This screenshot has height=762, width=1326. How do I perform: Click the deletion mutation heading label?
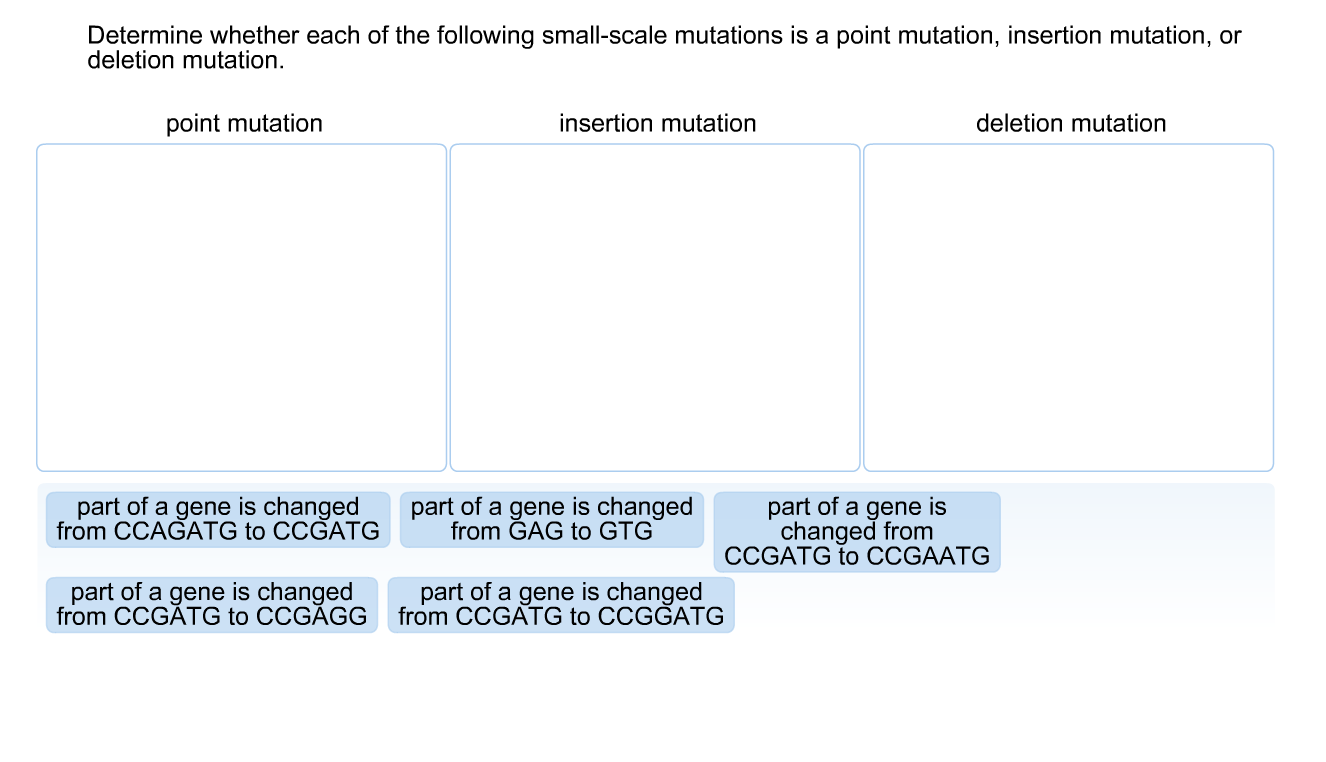tap(1070, 123)
